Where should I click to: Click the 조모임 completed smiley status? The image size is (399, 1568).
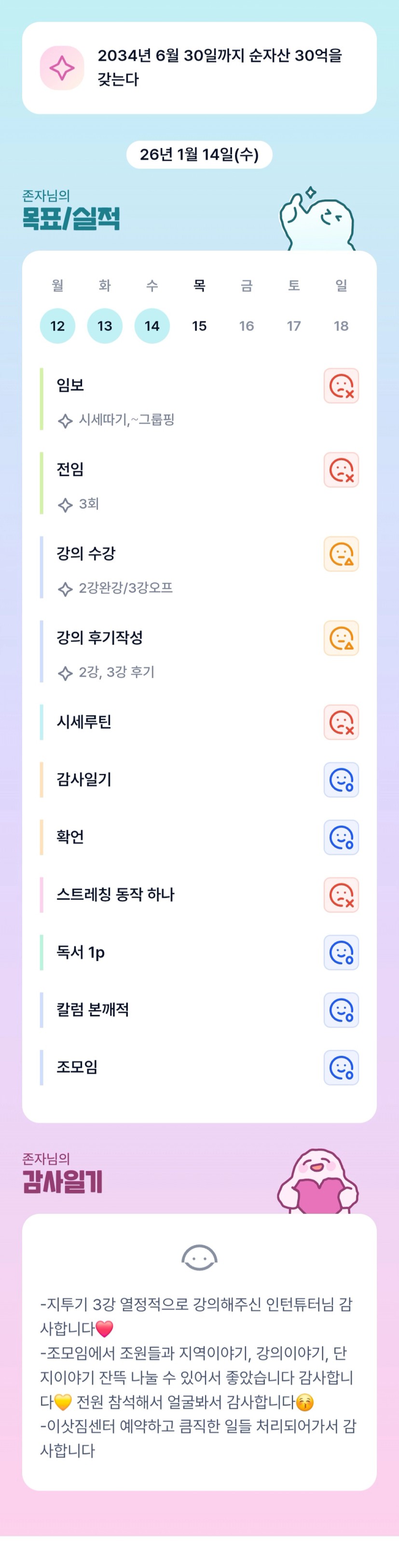point(341,1067)
